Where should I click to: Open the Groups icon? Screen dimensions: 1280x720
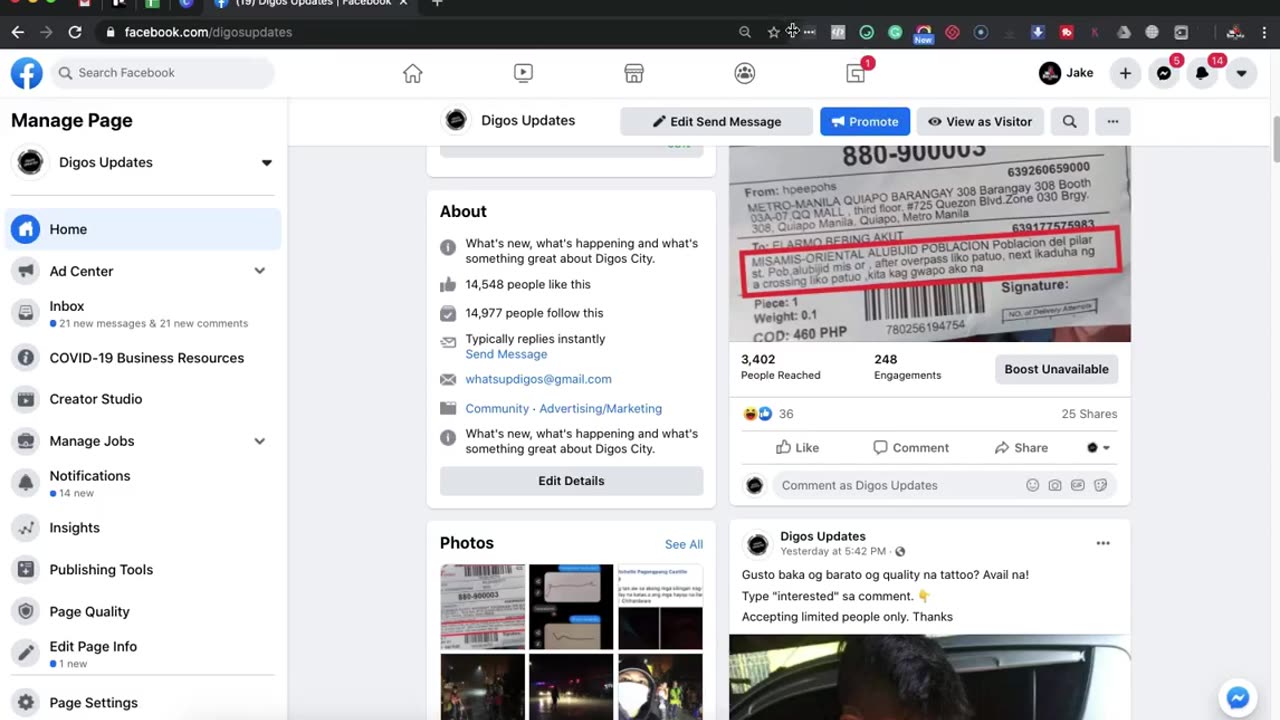(x=745, y=73)
